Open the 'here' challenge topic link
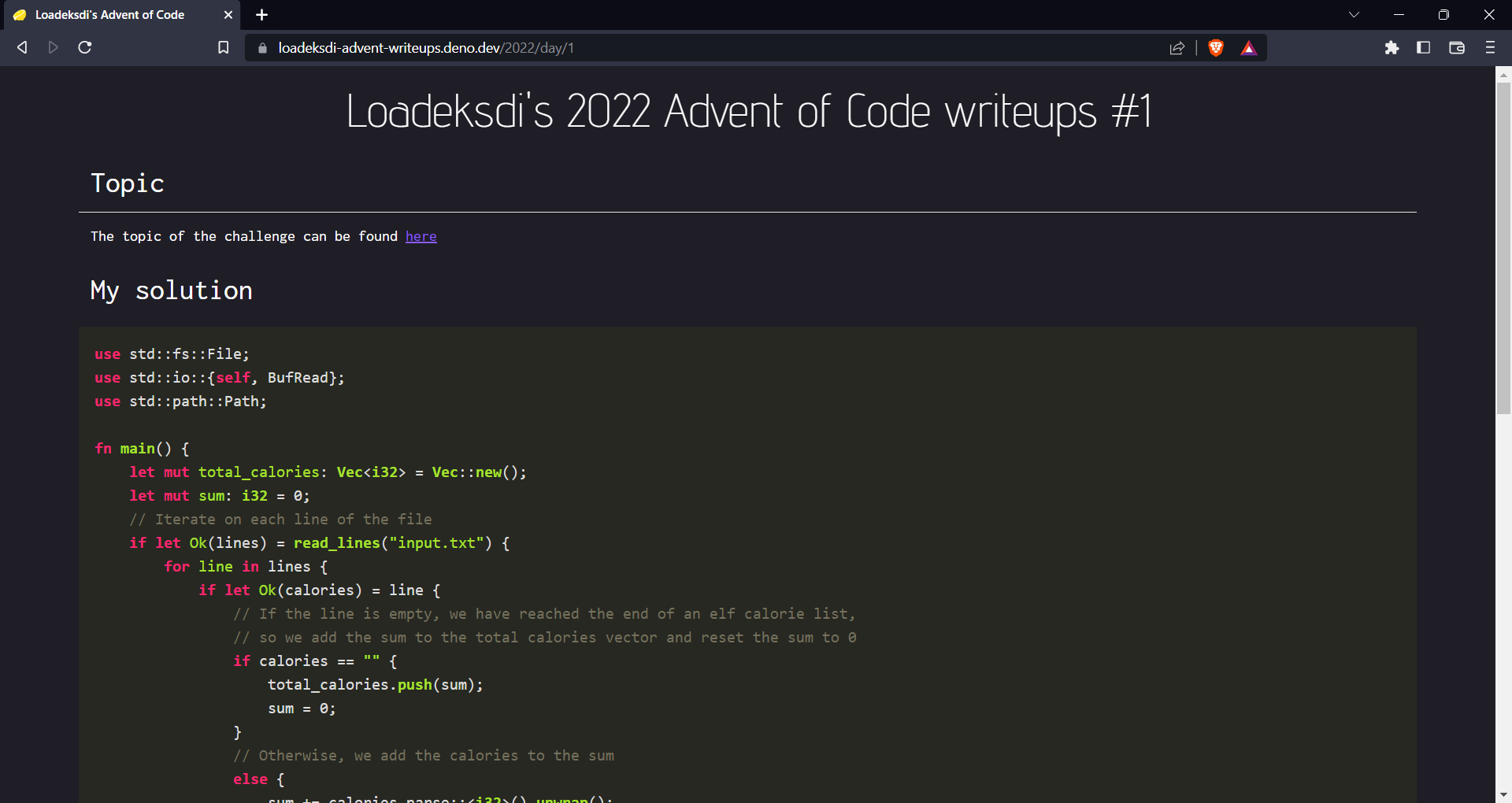 coord(421,236)
